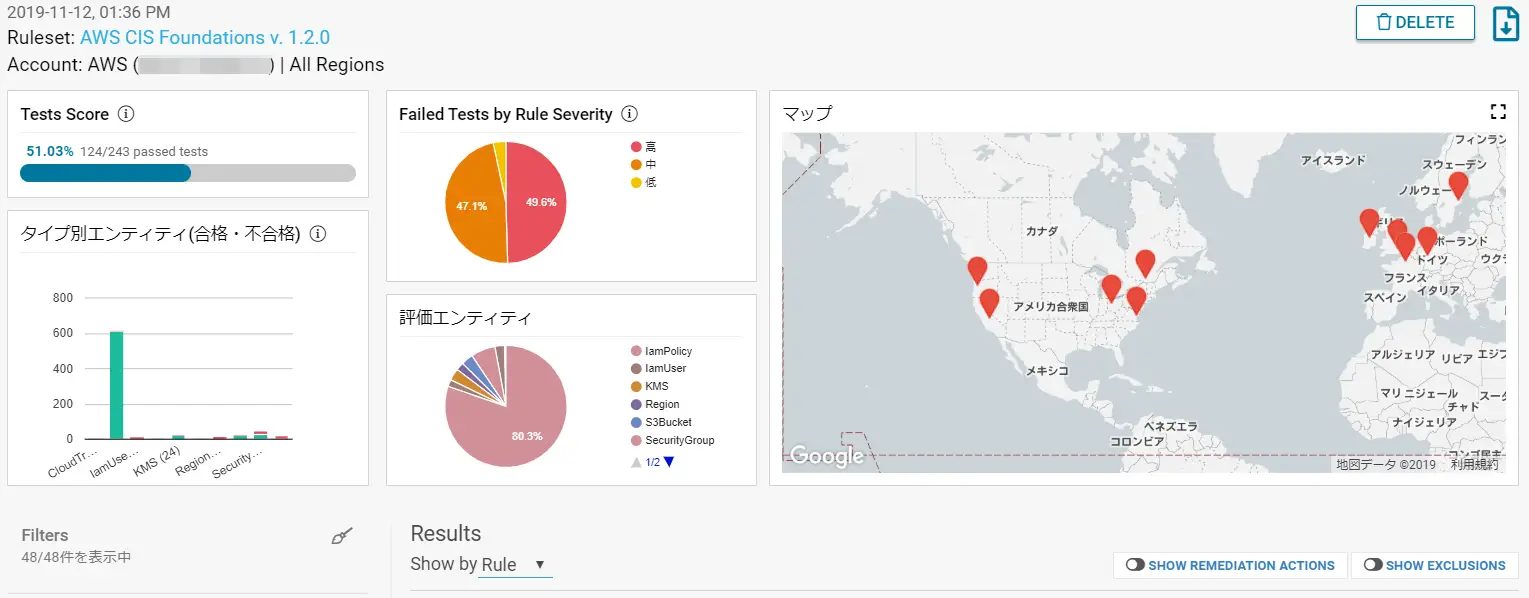This screenshot has height=598, width=1529.
Task: Click the 49.6% red pie slice
Action: [538, 202]
